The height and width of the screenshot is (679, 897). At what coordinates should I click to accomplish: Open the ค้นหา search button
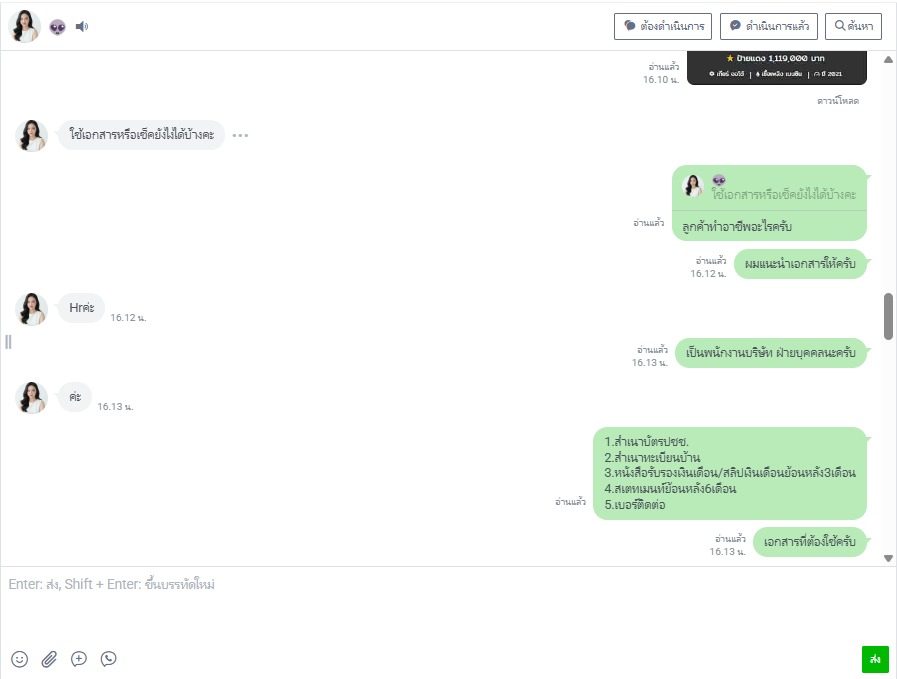pos(853,26)
